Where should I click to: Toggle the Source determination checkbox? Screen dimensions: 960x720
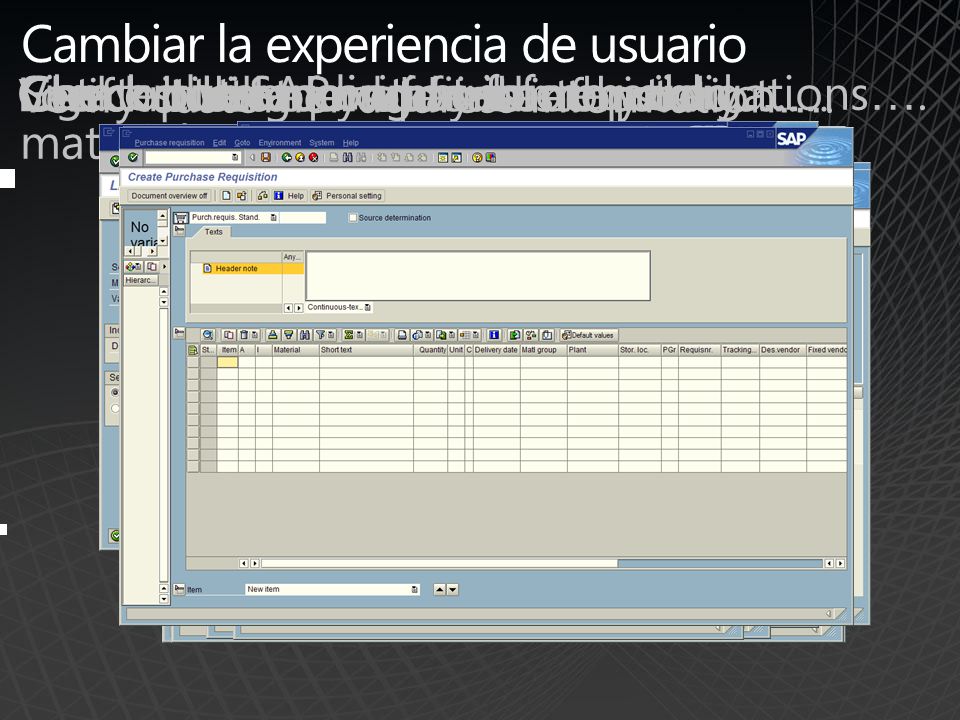pyautogui.click(x=353, y=217)
